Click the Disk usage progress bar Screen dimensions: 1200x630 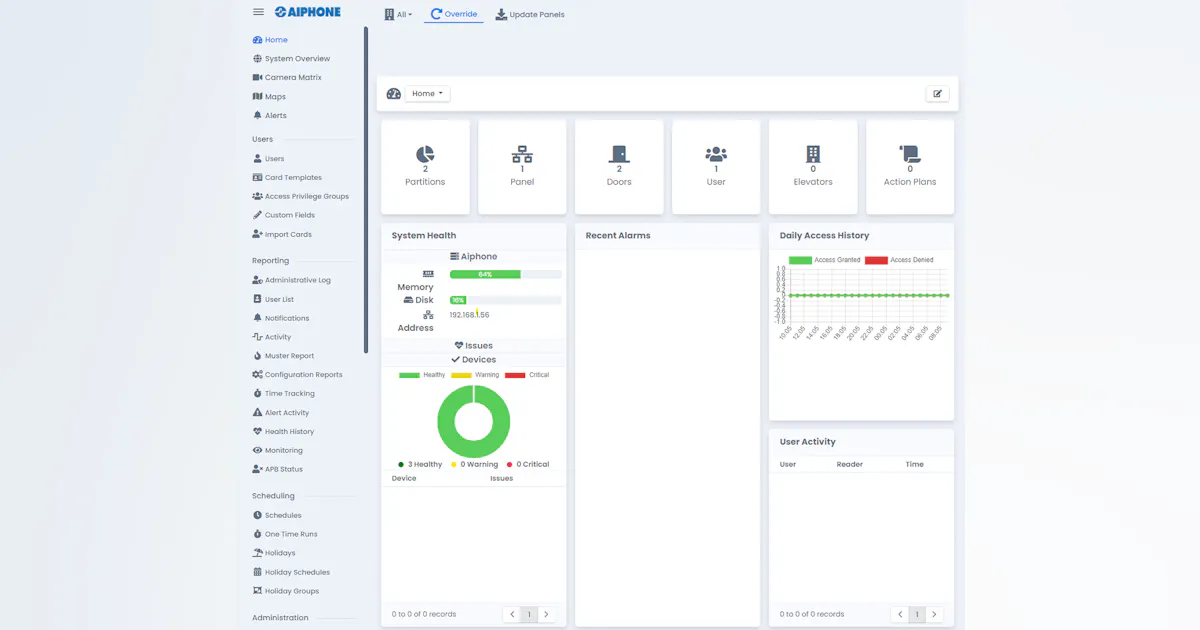click(505, 300)
